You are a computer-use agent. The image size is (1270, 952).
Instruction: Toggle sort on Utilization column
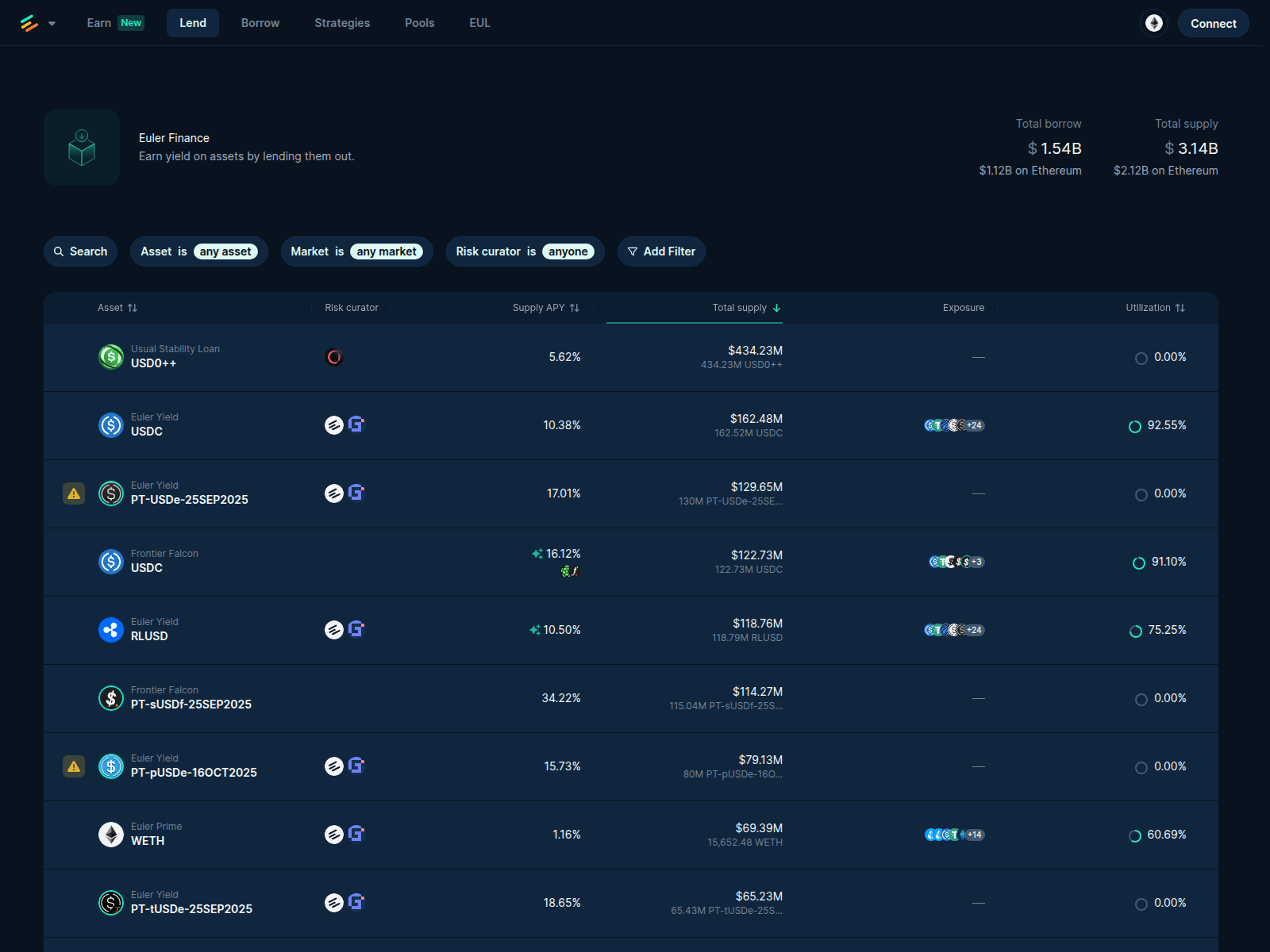(1155, 308)
